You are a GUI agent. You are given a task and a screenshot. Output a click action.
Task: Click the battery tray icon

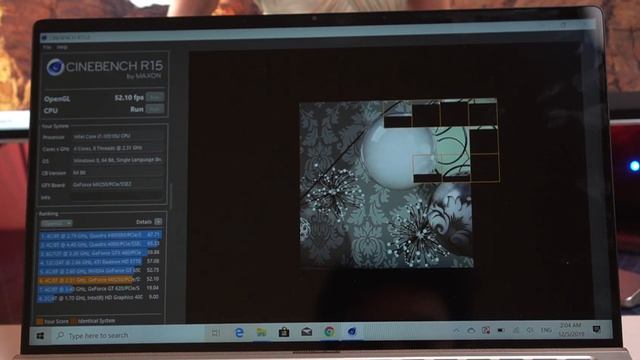click(501, 331)
